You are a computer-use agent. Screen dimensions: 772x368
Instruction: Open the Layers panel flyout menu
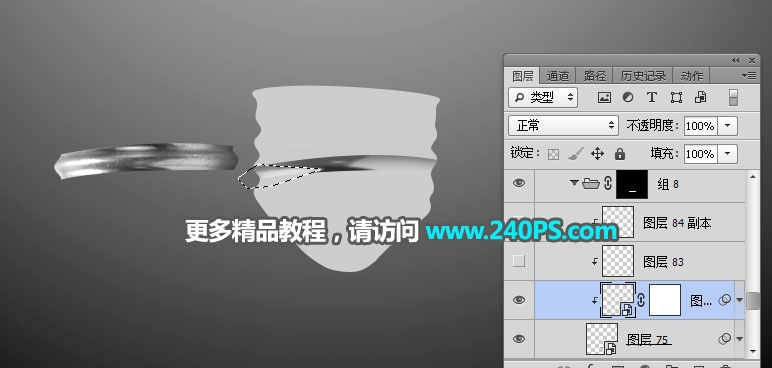click(x=748, y=75)
